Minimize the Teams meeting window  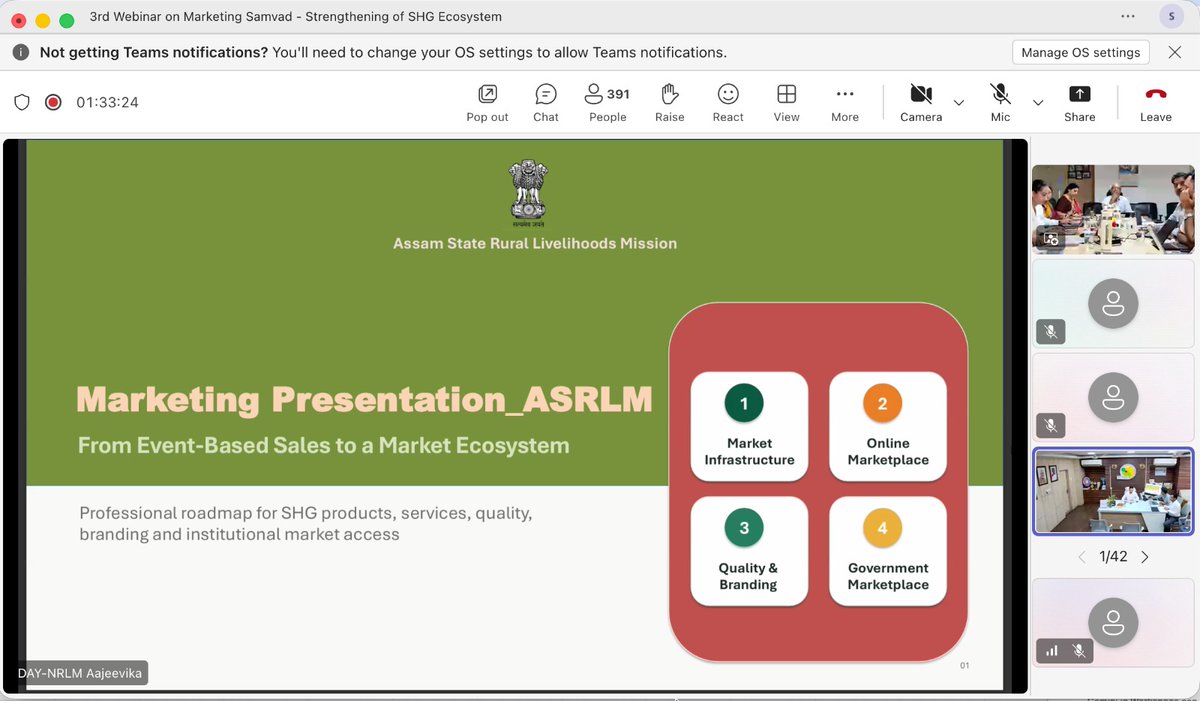click(43, 21)
